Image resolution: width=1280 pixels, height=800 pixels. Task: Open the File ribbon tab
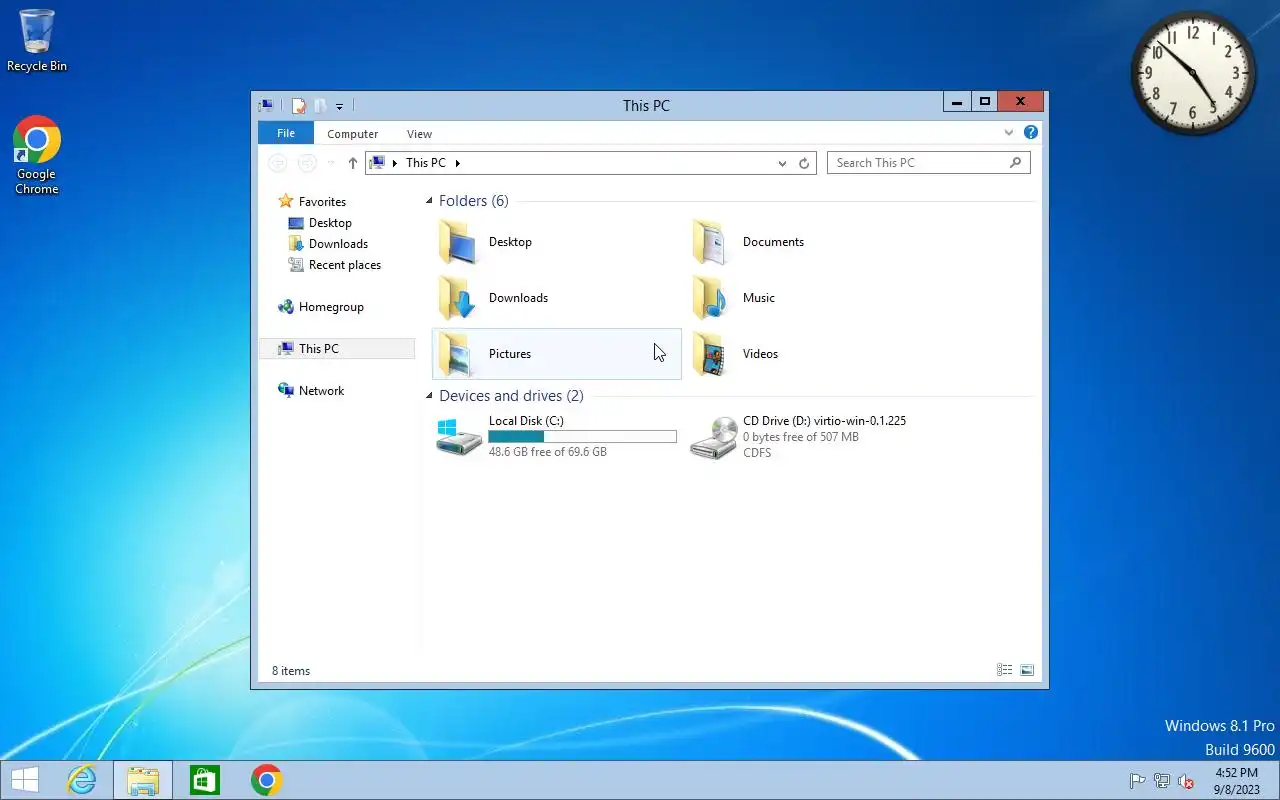(x=286, y=133)
